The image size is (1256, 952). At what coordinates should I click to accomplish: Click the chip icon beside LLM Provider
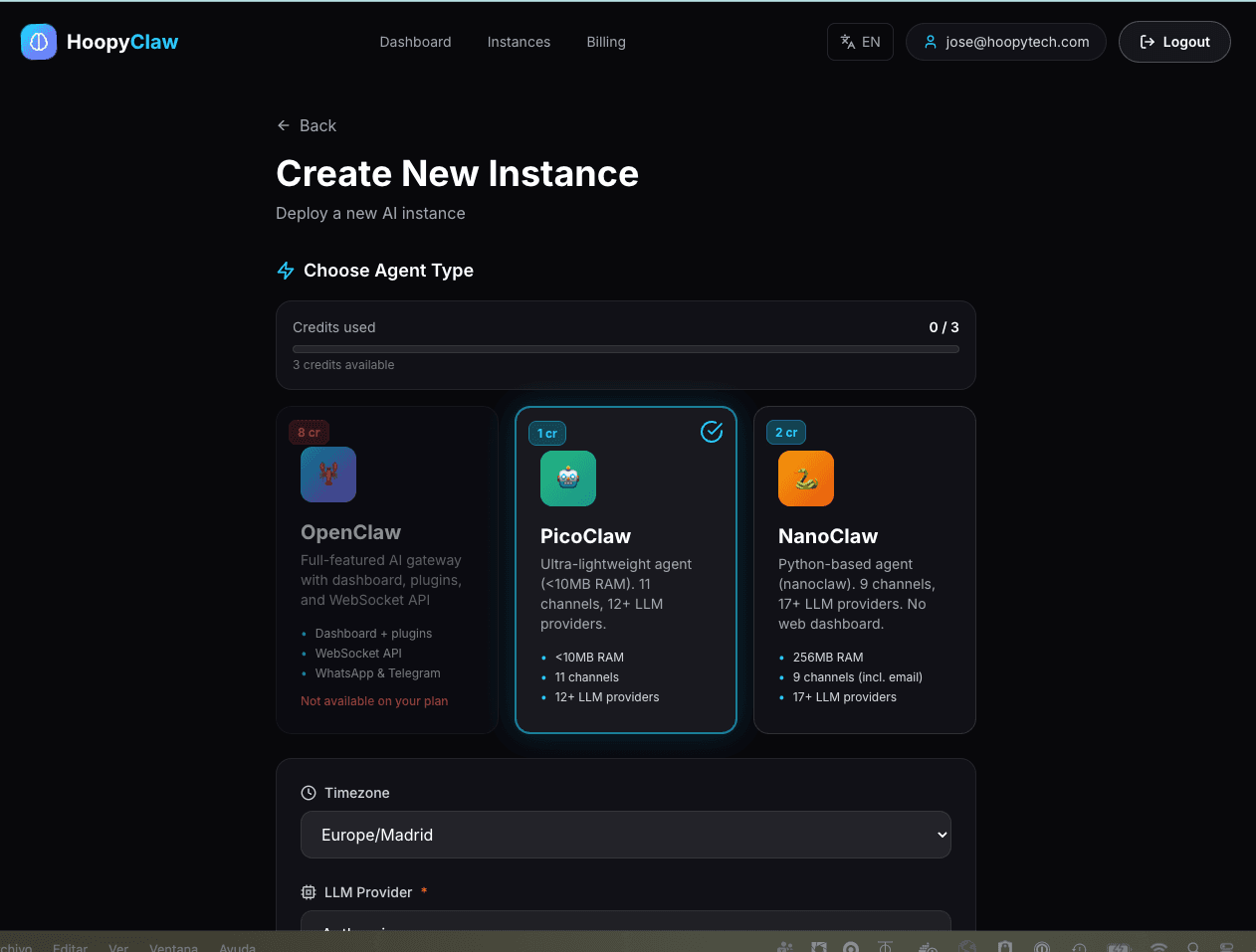click(309, 891)
